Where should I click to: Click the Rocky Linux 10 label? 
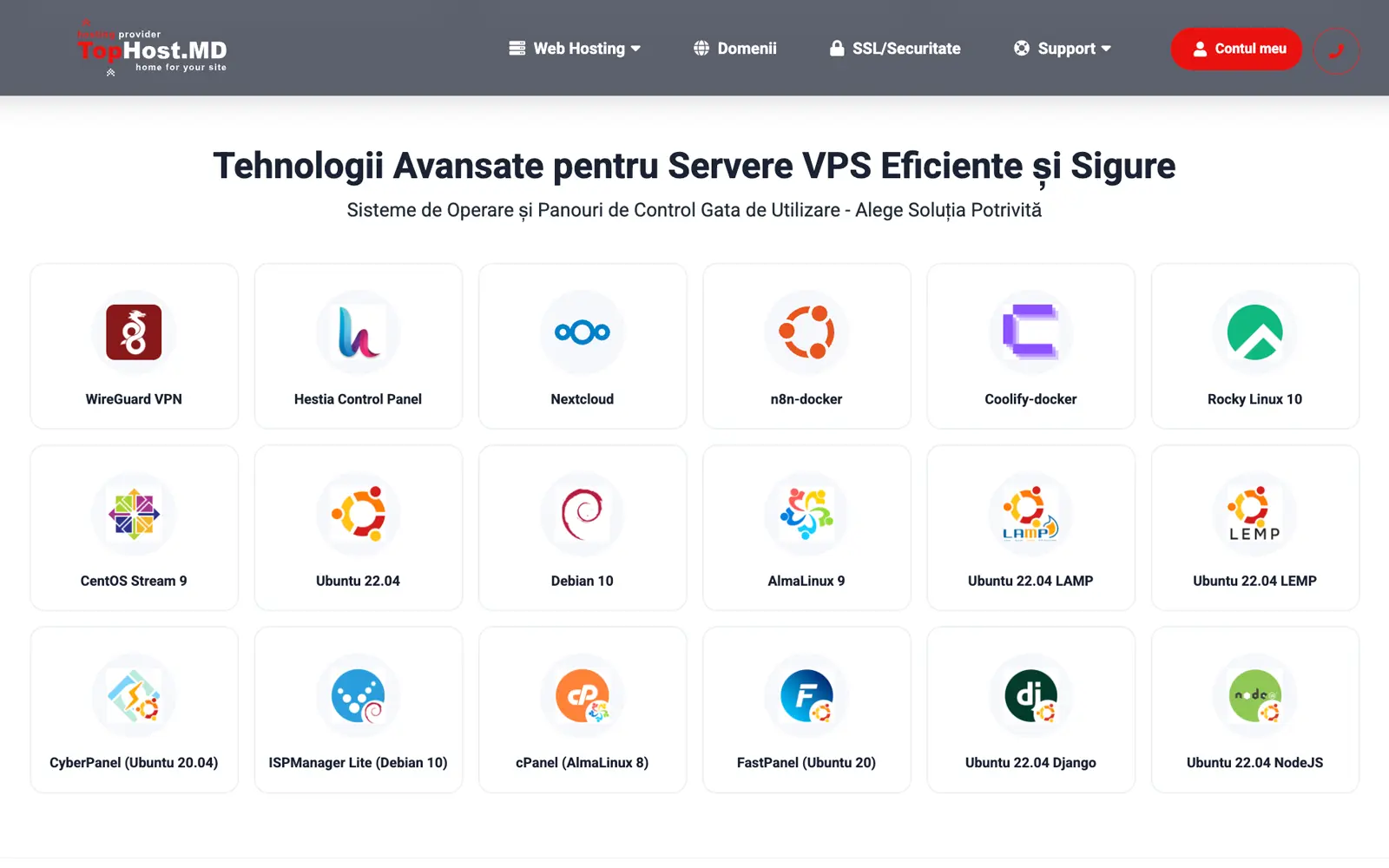pos(1255,399)
